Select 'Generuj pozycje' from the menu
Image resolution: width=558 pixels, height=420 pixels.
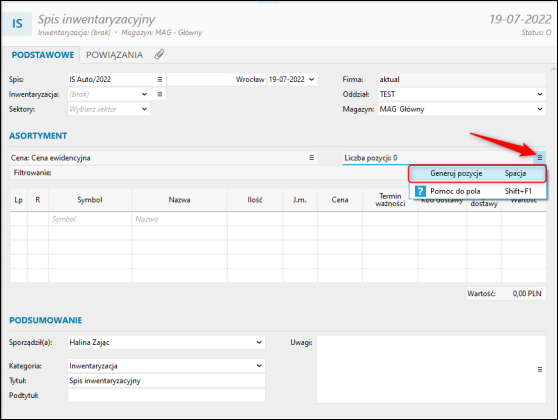point(477,174)
